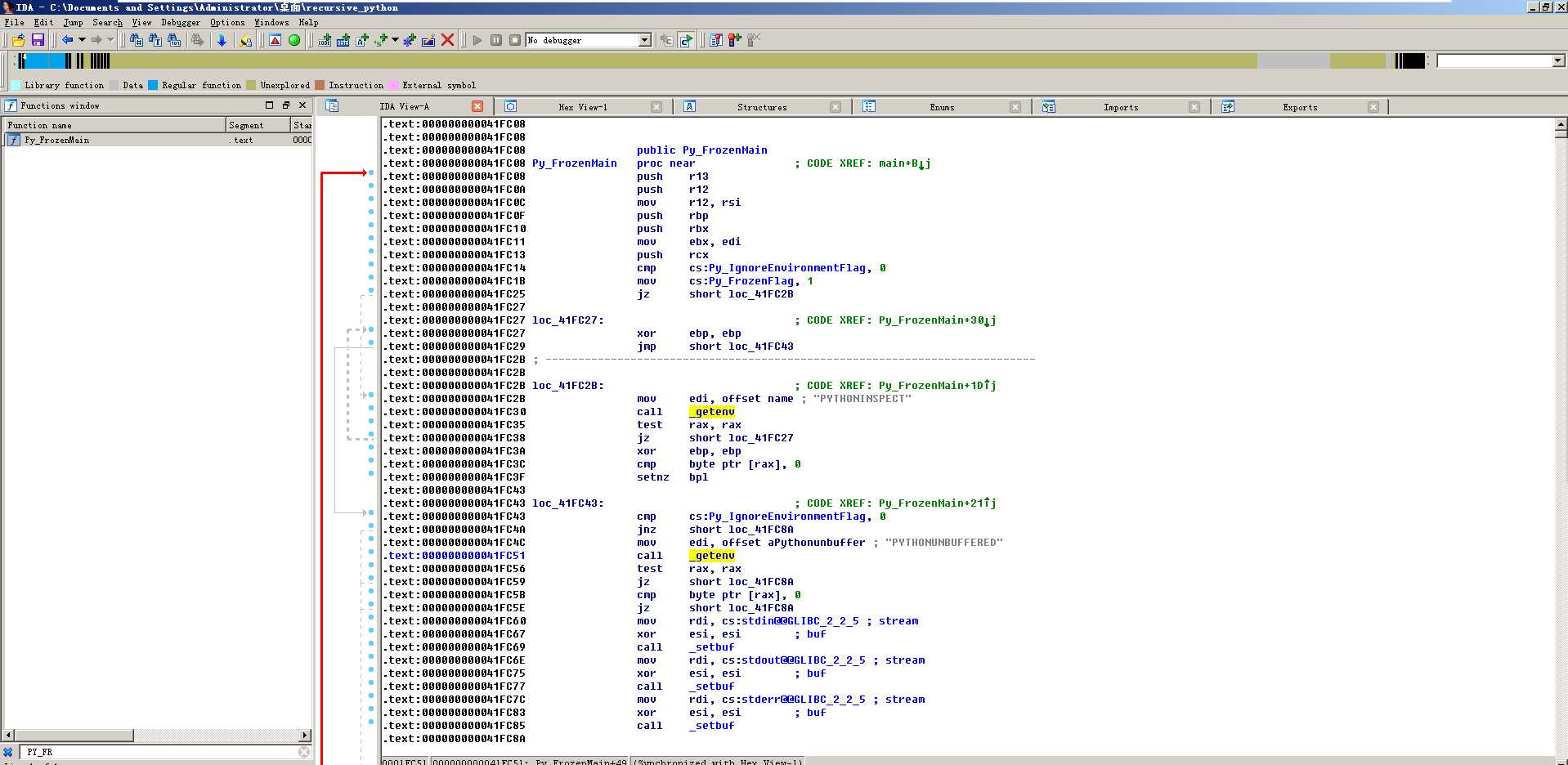Click the red warning triangle toolbar icon
The image size is (1568, 765).
pyautogui.click(x=276, y=40)
